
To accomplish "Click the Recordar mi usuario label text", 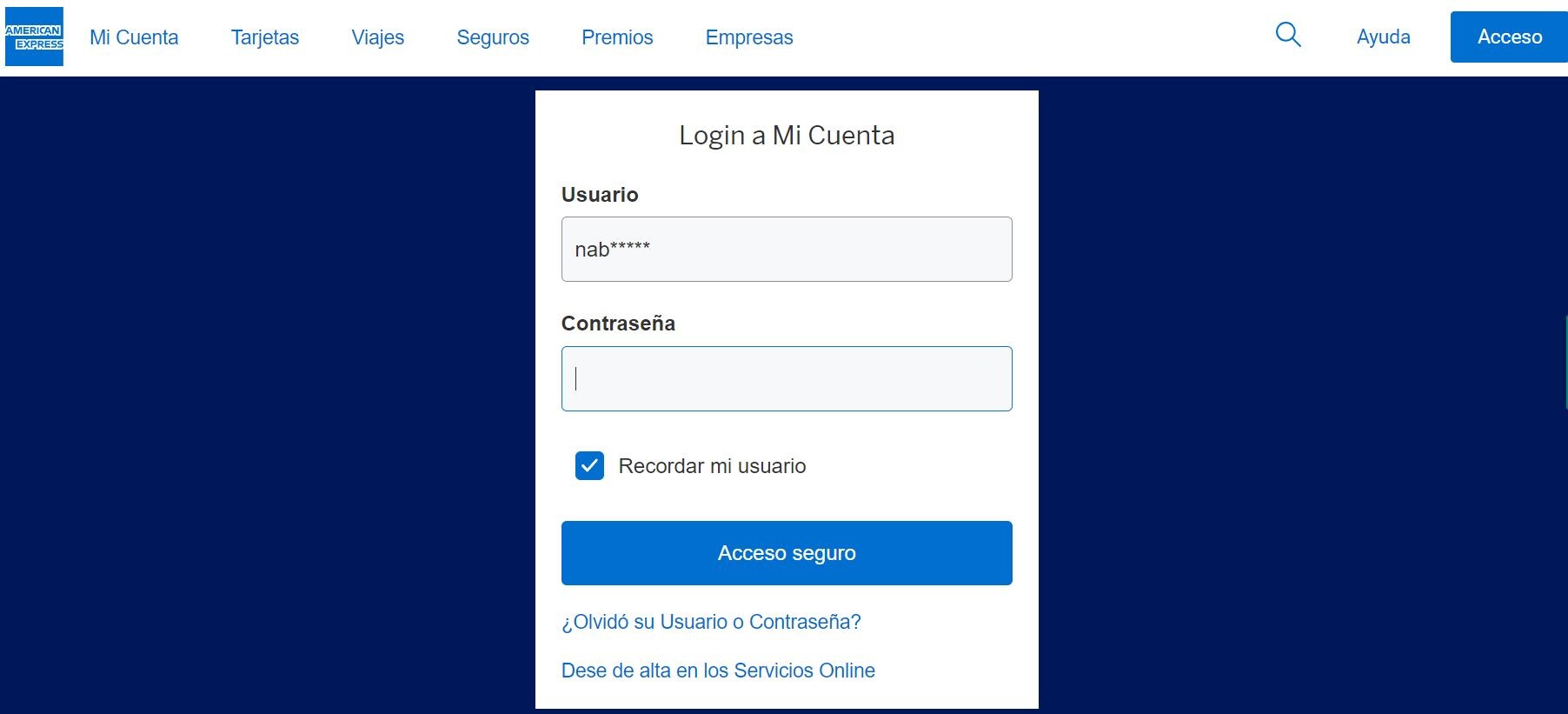I will (712, 466).
